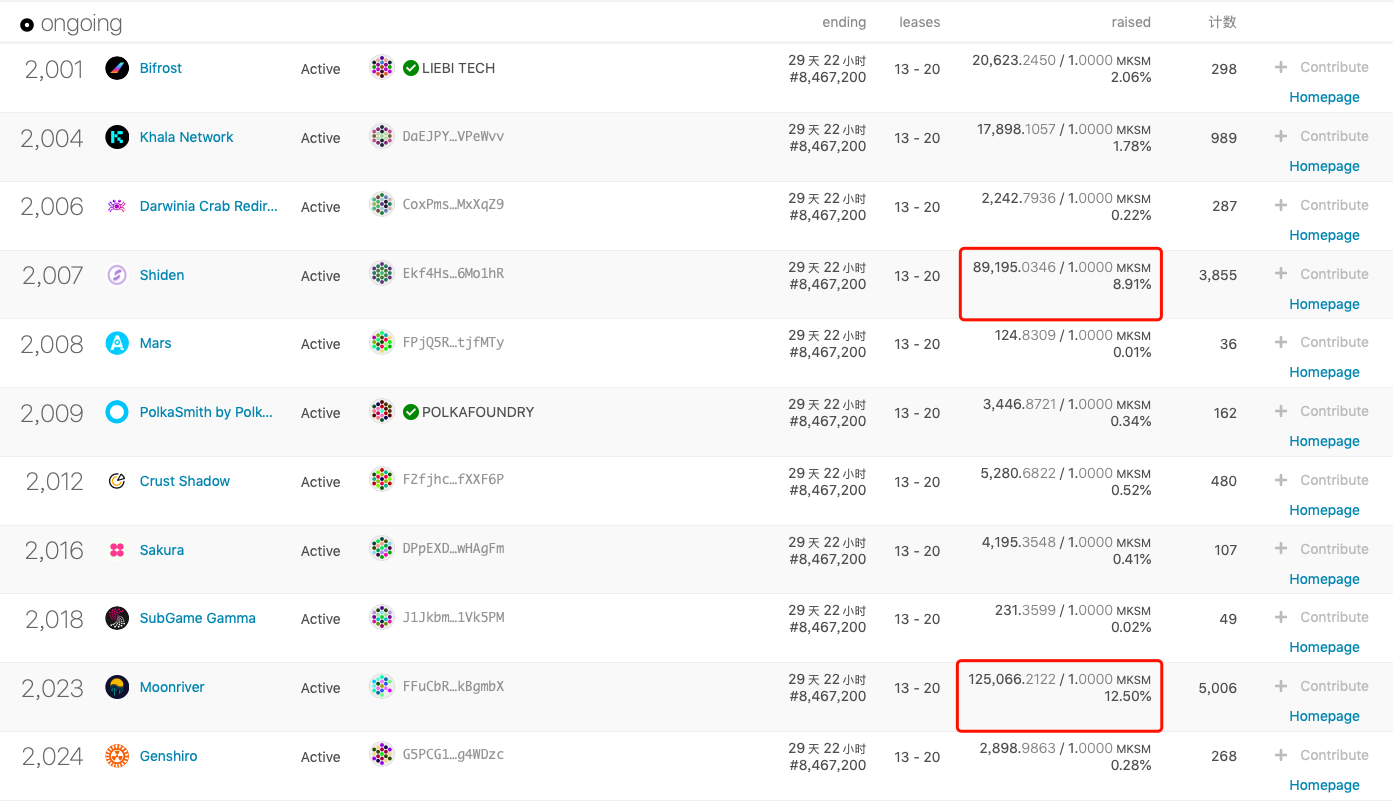The image size is (1393, 801).
Task: Click green verified checkmark beside POLKAFOUNDRY
Action: pyautogui.click(x=411, y=412)
